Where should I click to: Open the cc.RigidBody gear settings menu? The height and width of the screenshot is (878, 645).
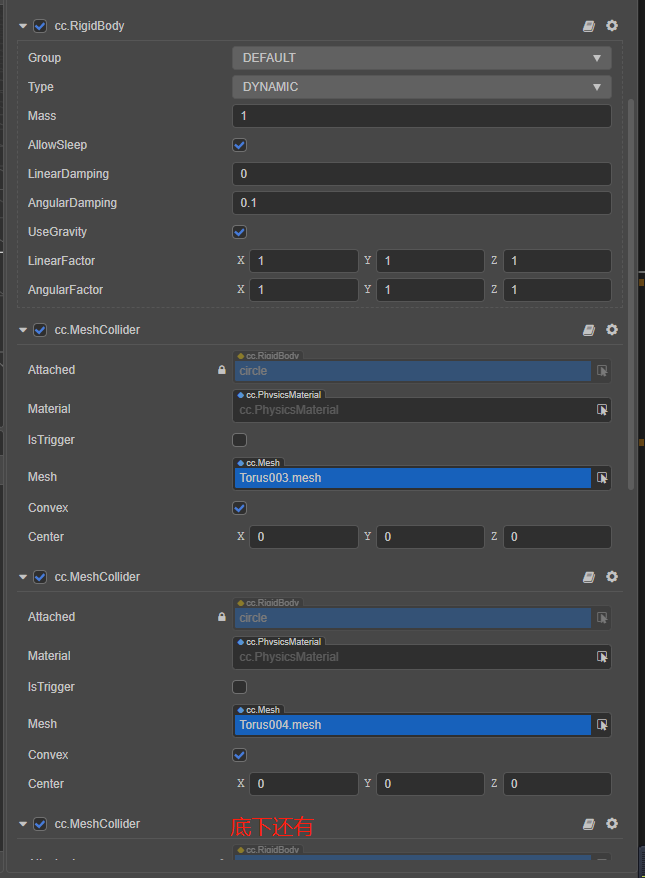[612, 26]
